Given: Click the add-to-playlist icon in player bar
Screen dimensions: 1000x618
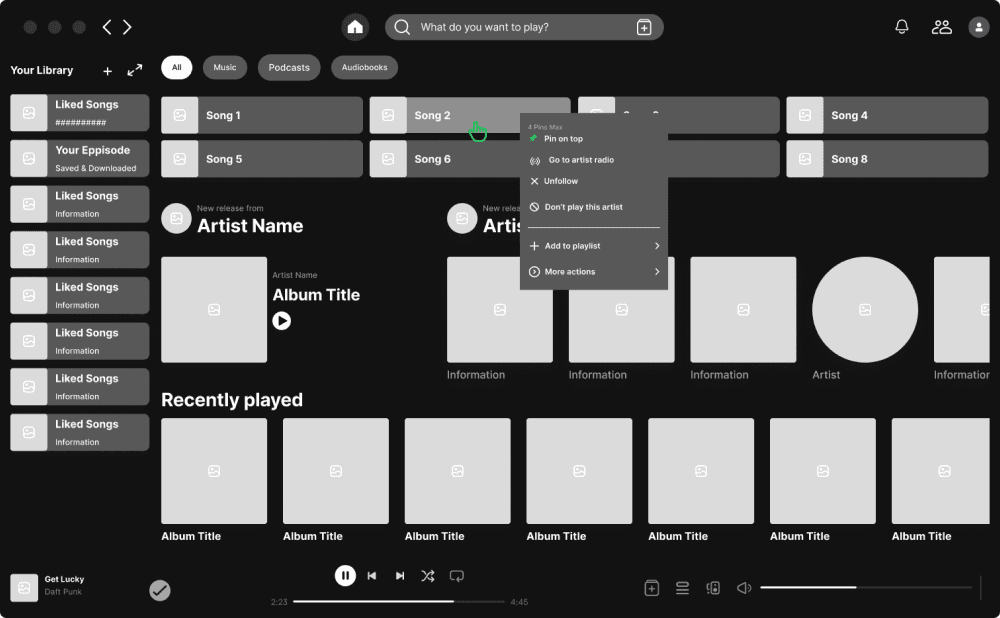Looking at the screenshot, I should (x=651, y=588).
